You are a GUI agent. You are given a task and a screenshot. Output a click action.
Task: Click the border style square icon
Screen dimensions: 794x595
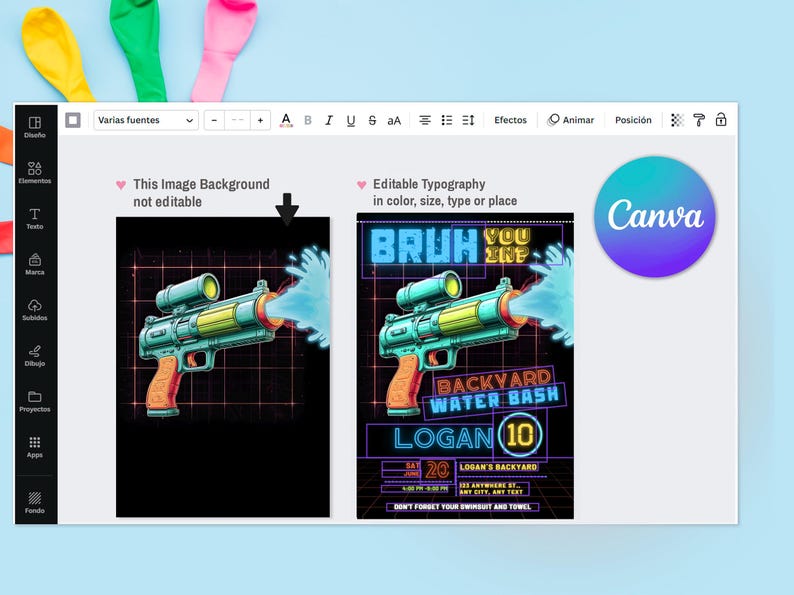point(73,120)
